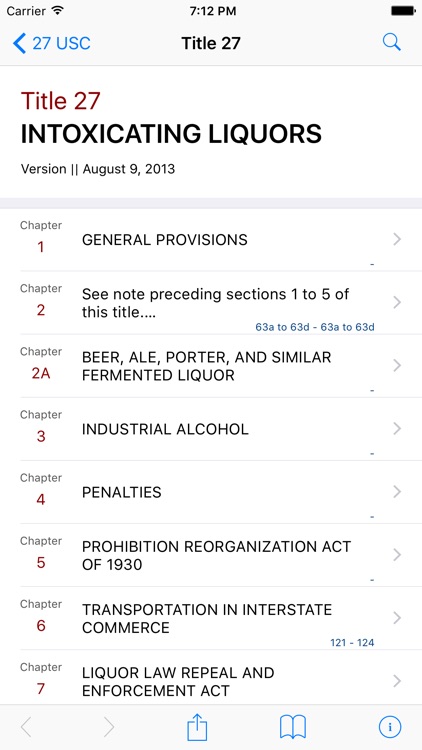Tap the forward arrow in bottom toolbar
Screen dimensions: 422x750
pyautogui.click(x=109, y=728)
